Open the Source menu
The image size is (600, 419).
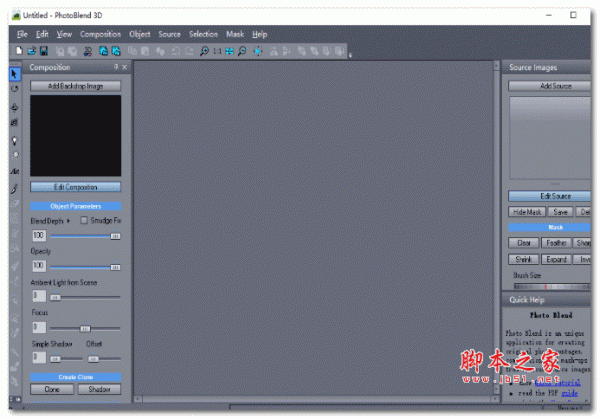pos(170,34)
